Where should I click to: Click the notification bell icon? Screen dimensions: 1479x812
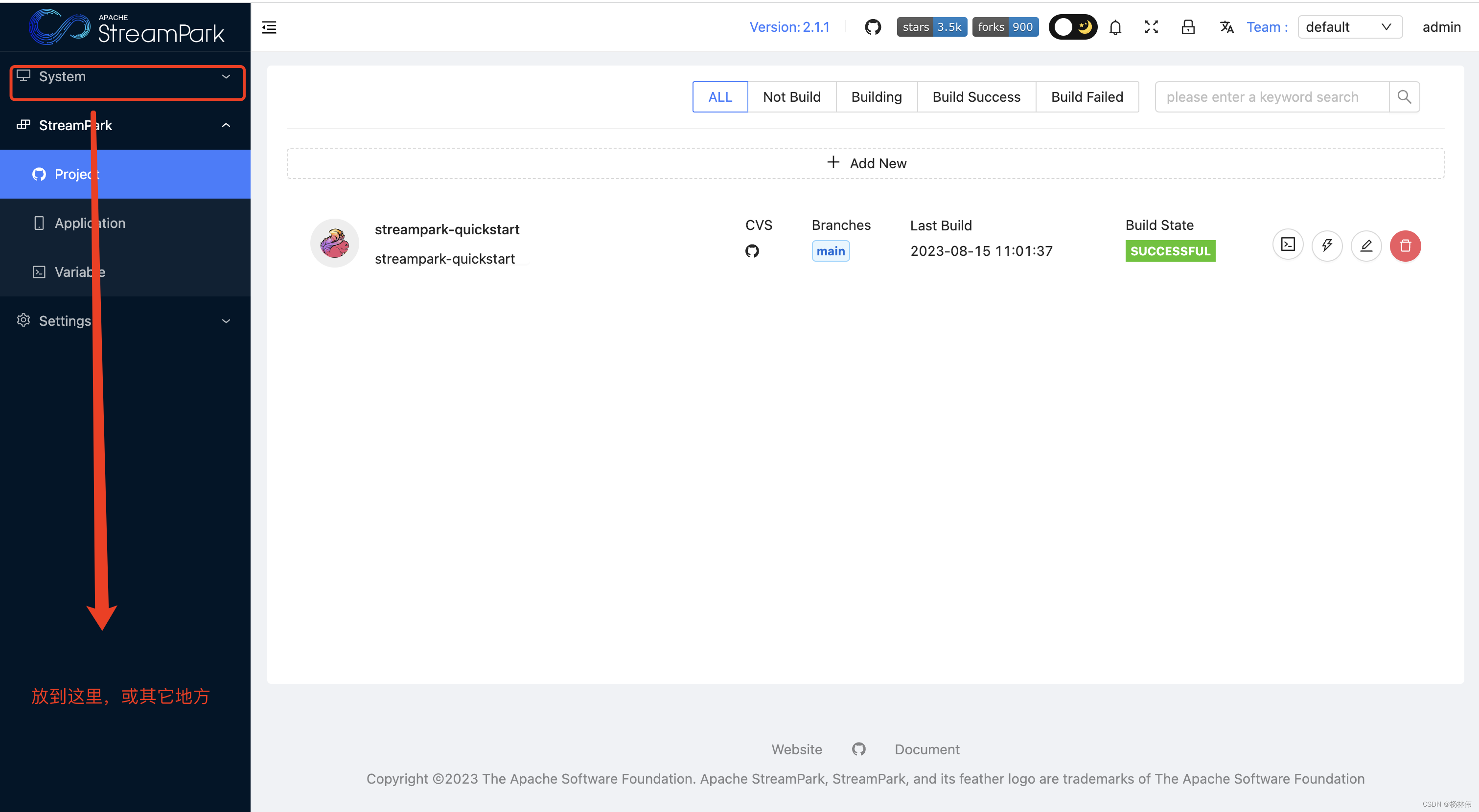pos(1115,27)
